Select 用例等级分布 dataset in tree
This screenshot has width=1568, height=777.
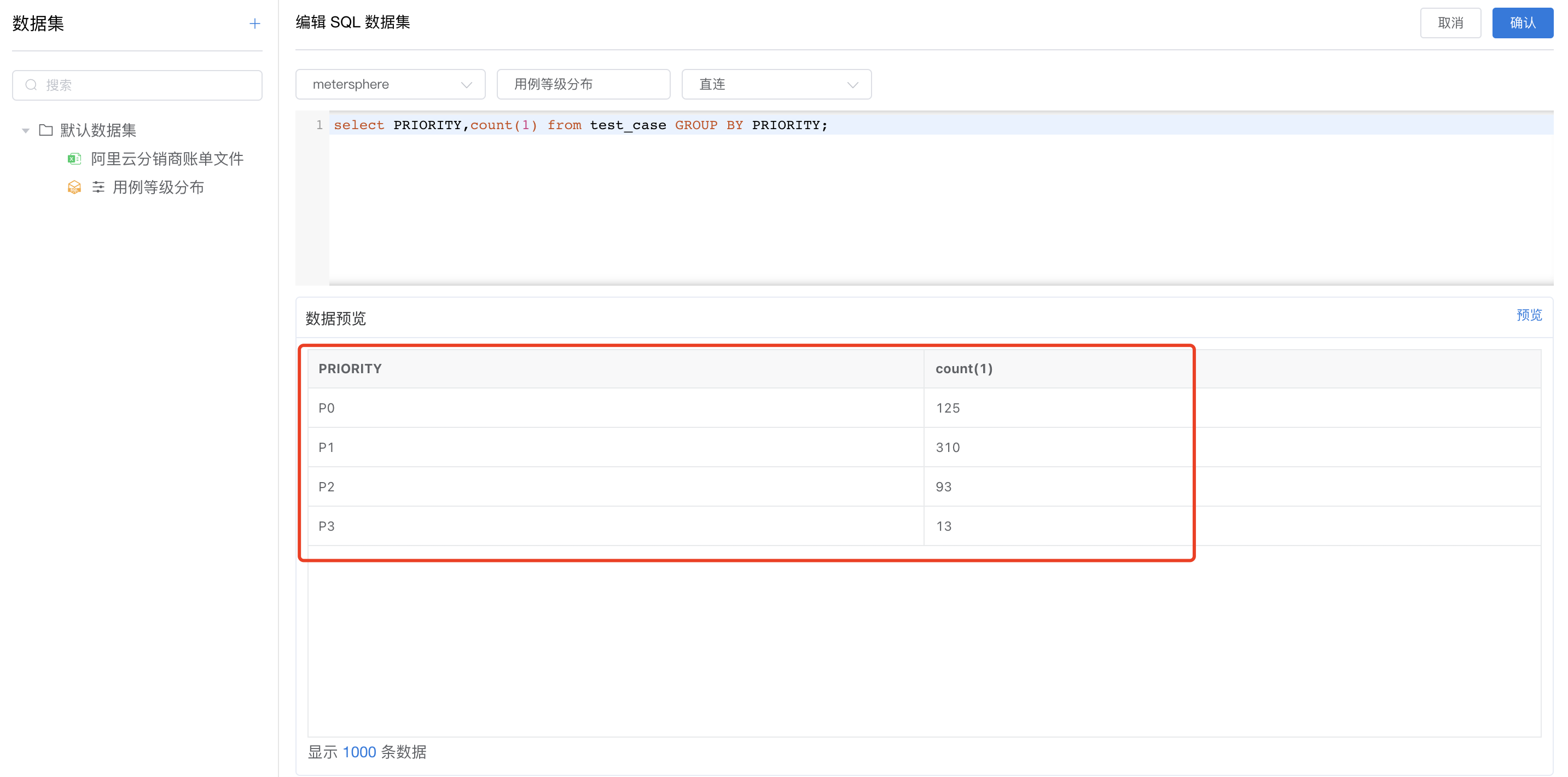tap(158, 188)
